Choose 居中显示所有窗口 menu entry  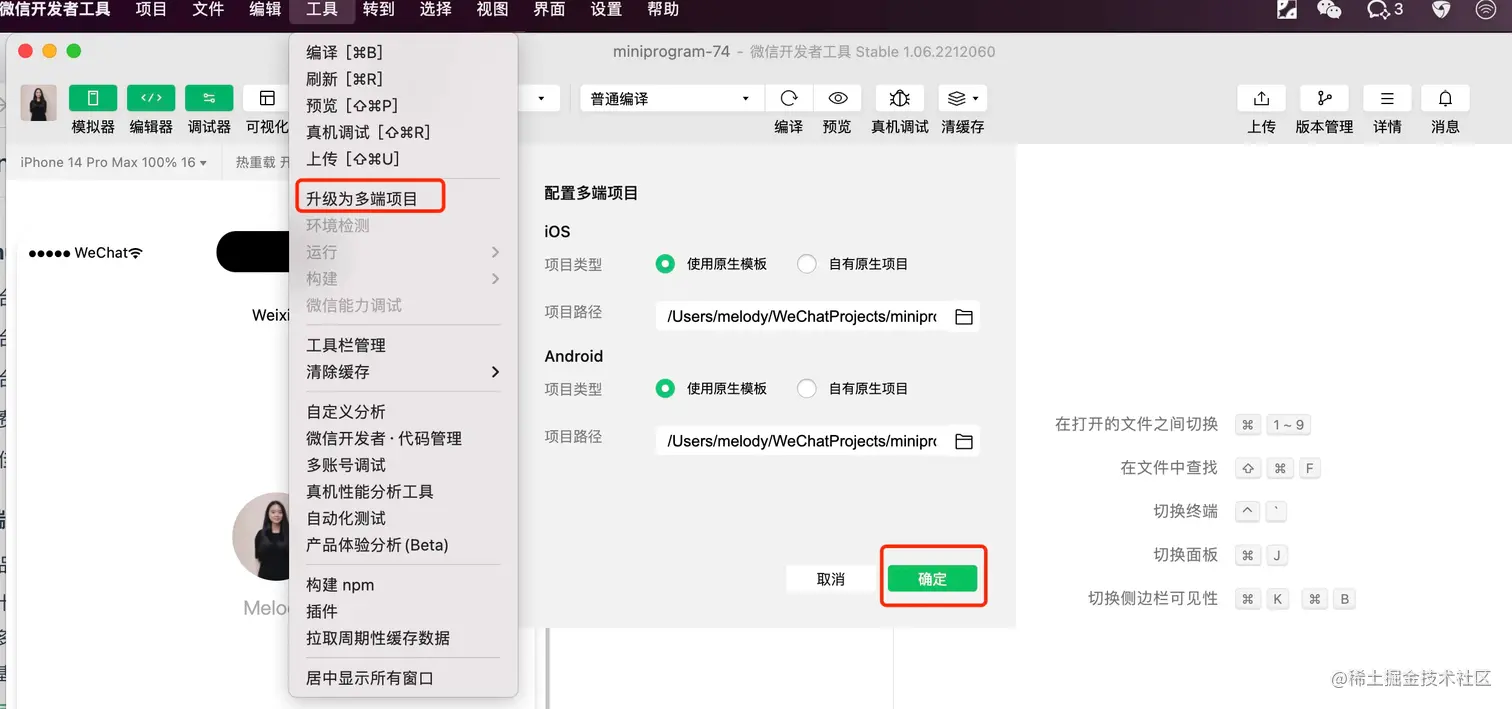coord(403,678)
